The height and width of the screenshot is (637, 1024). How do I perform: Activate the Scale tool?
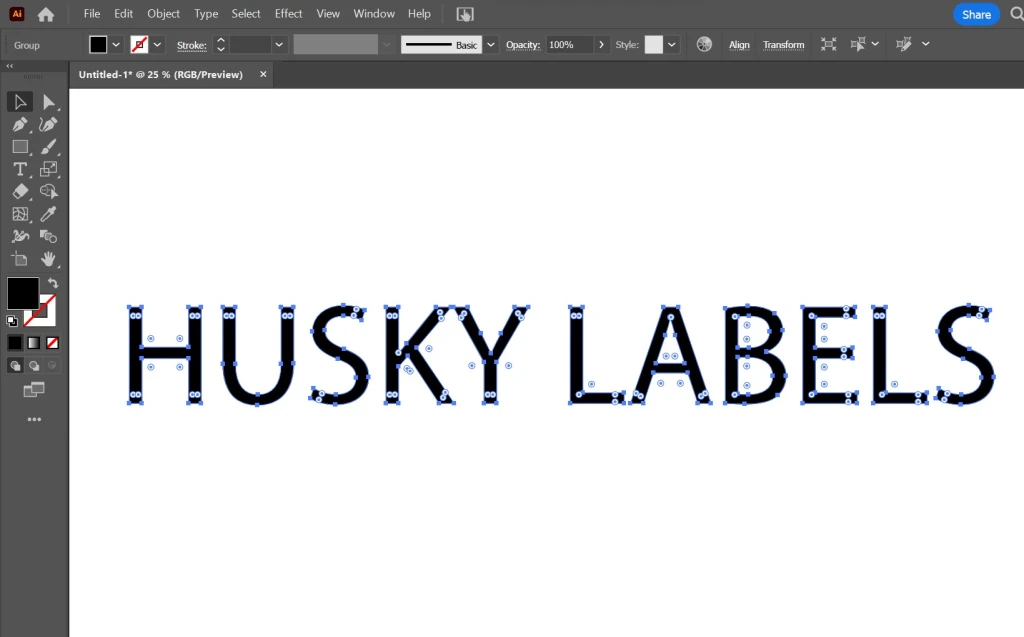tap(48, 169)
